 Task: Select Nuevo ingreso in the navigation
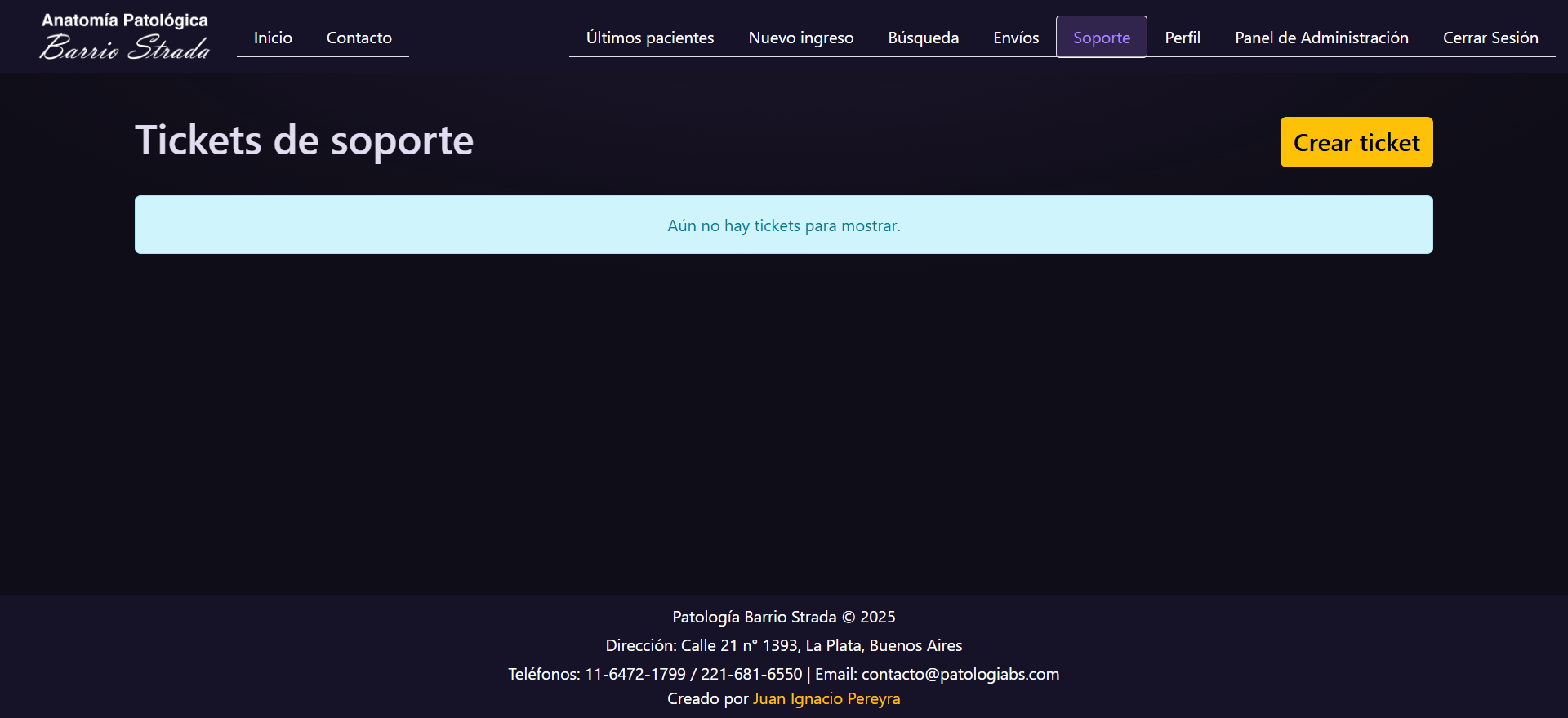[800, 38]
